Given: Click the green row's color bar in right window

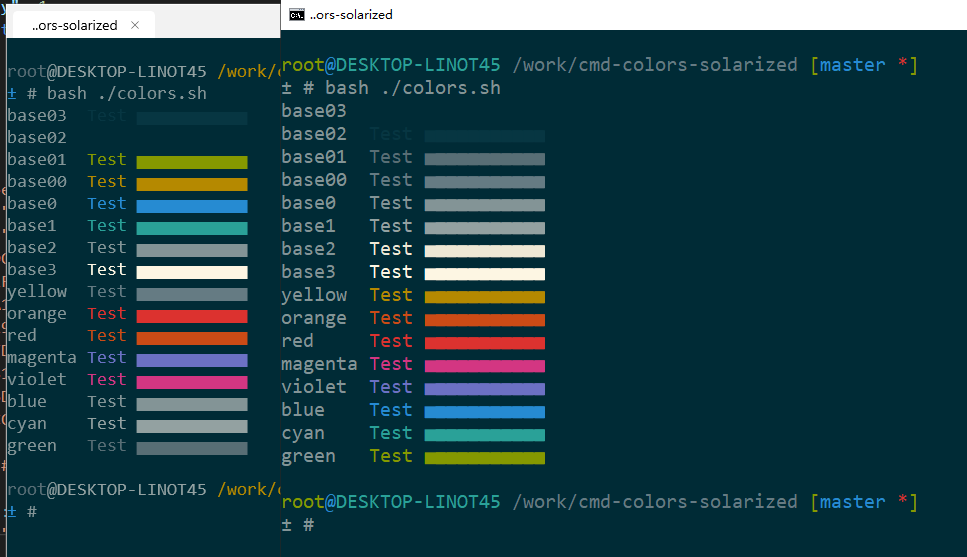Looking at the screenshot, I should [485, 458].
